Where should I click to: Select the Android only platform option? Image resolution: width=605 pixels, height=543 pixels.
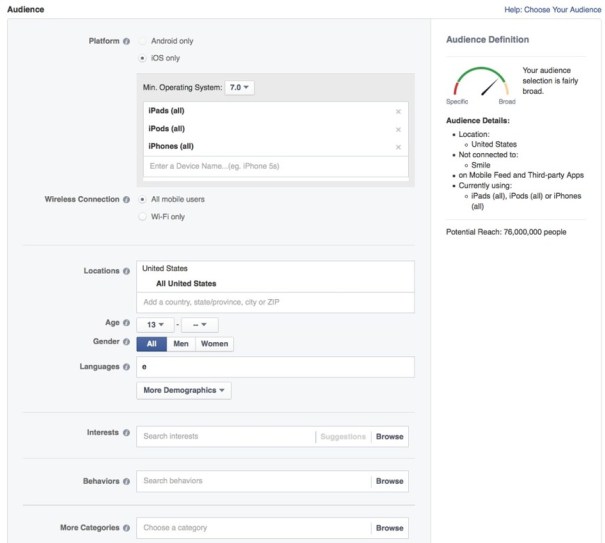[142, 41]
